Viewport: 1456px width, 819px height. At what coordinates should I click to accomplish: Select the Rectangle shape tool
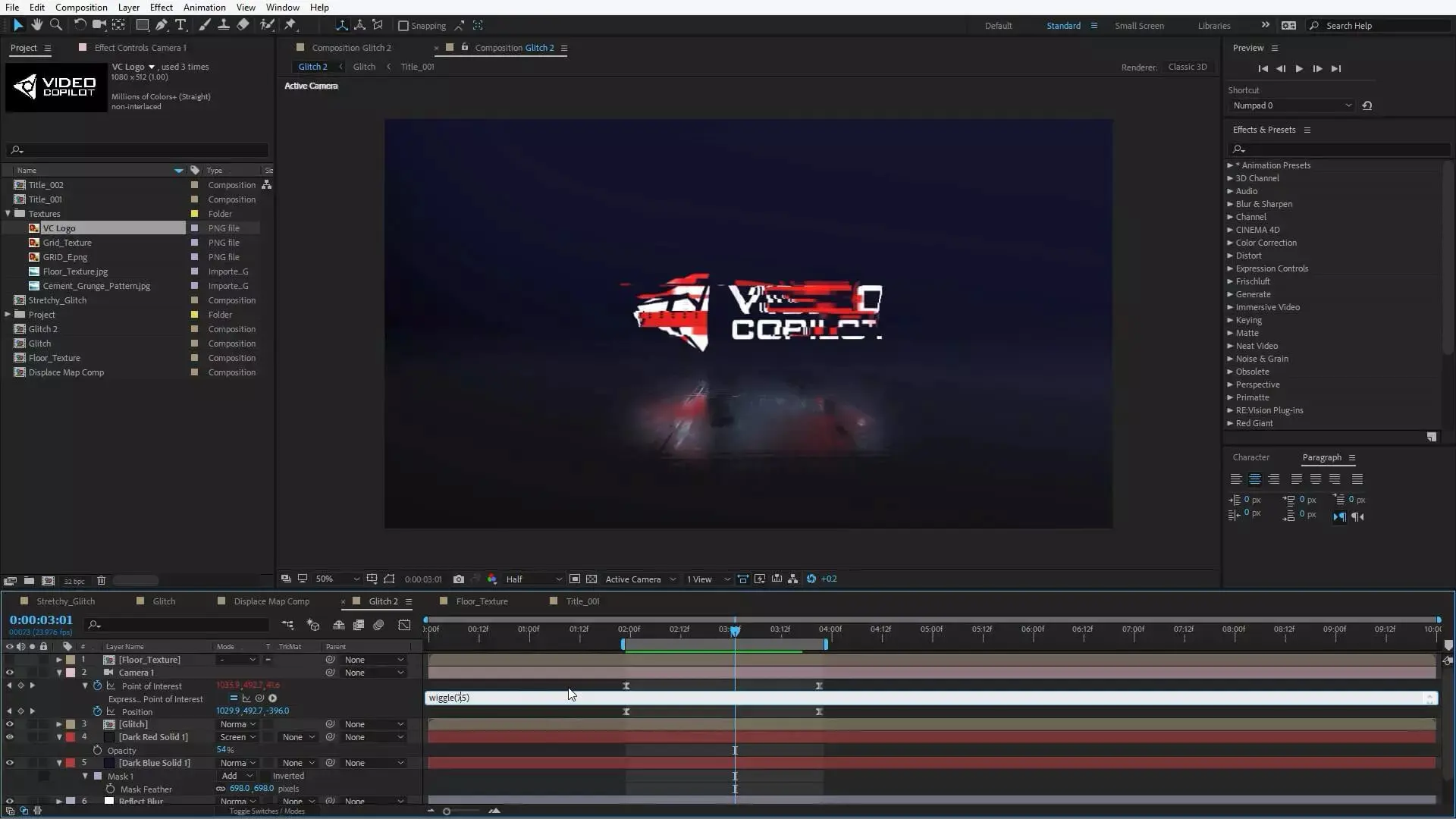[142, 25]
